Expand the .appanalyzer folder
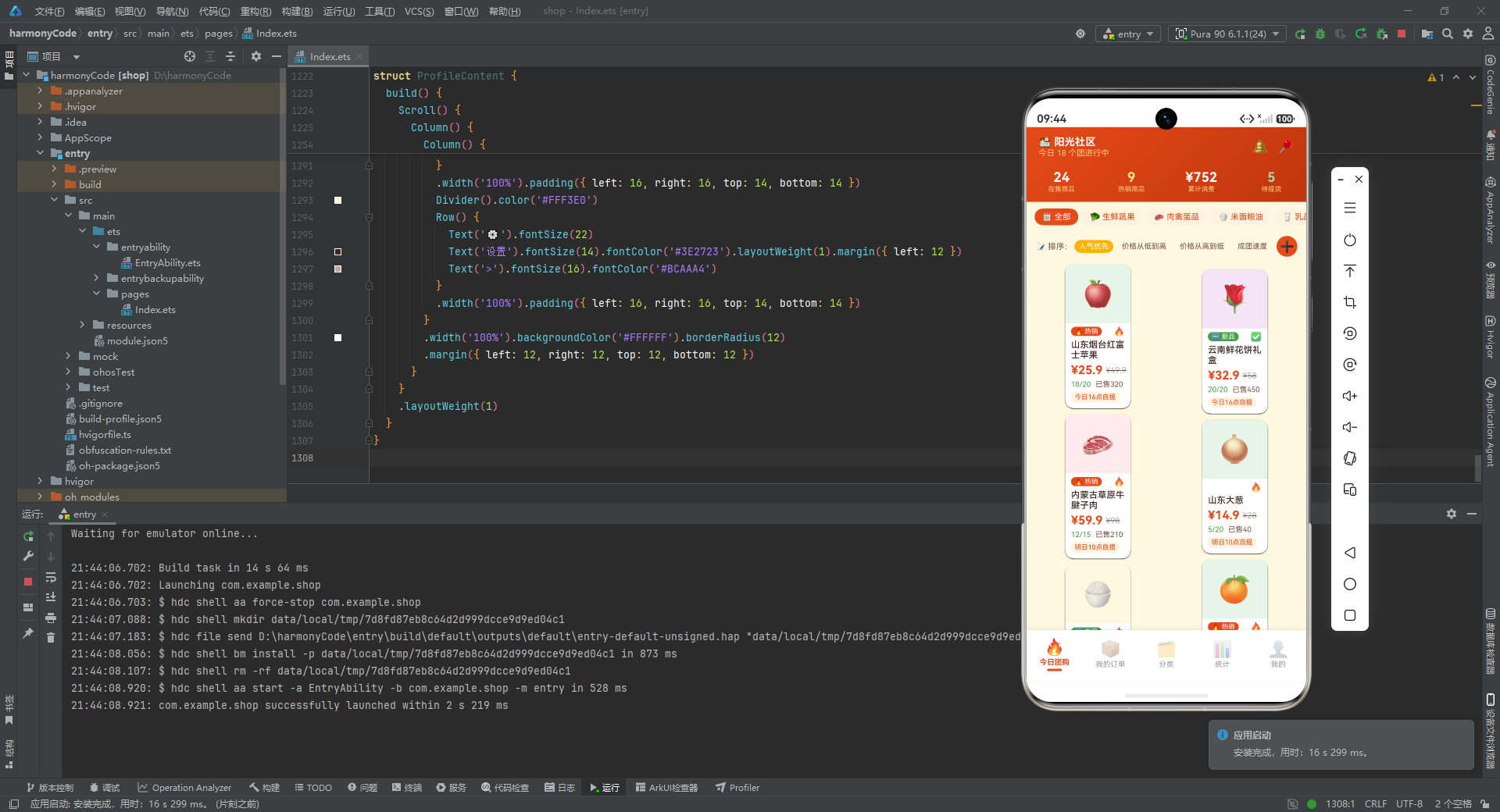This screenshot has height=812, width=1500. point(40,91)
